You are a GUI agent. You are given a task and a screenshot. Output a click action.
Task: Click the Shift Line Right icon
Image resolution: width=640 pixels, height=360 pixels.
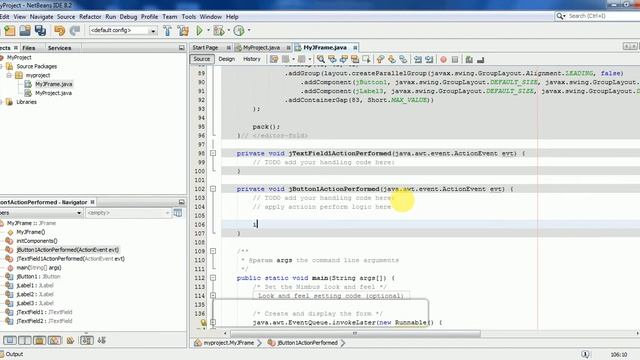click(x=429, y=60)
